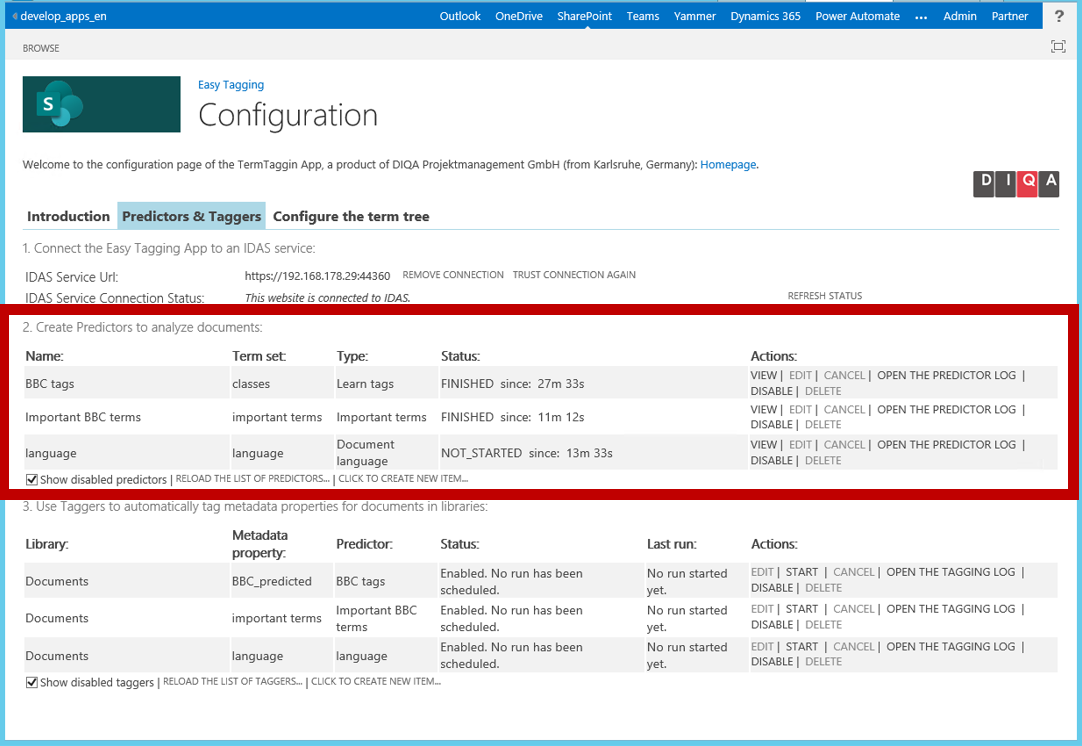Click Trust Connection Again
This screenshot has height=746, width=1082.
point(574,275)
